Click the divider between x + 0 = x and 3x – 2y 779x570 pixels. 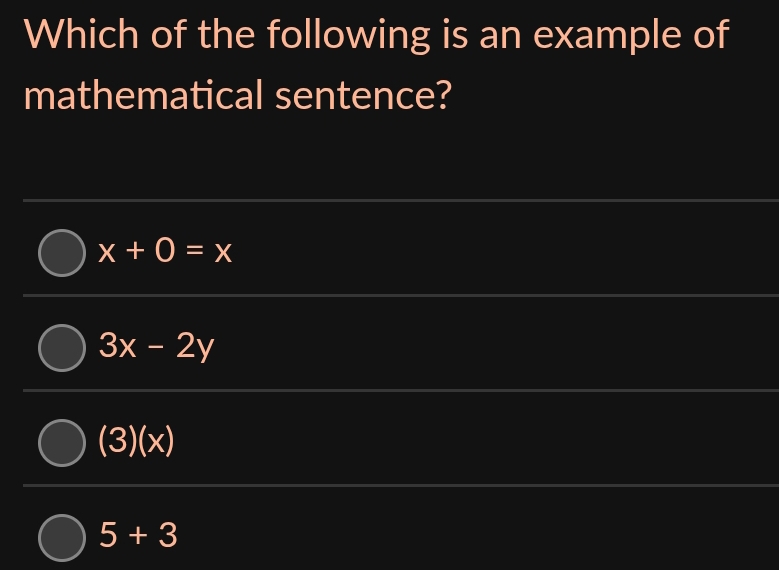[x=401, y=296]
